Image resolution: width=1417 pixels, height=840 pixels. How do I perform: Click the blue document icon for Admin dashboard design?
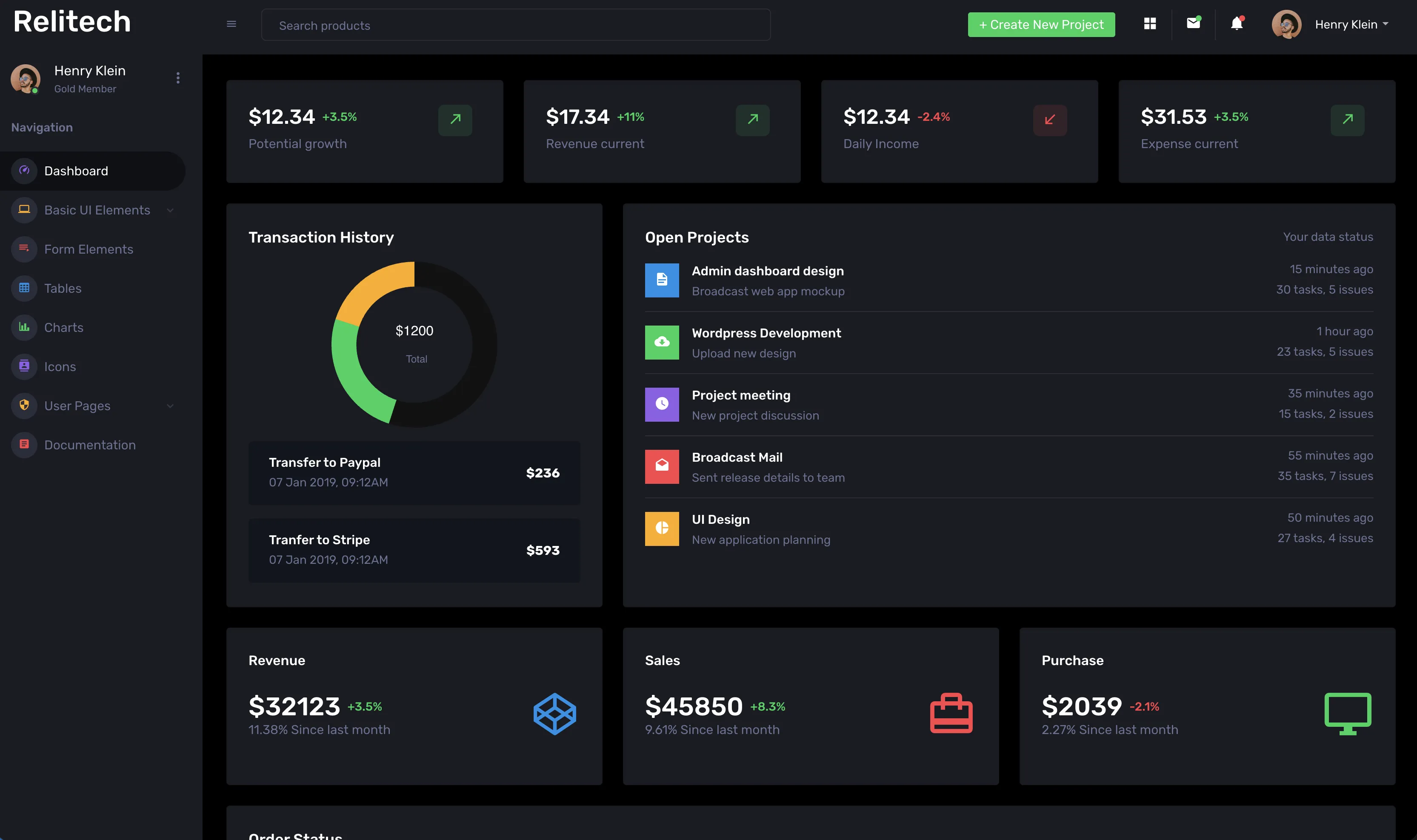pyautogui.click(x=662, y=280)
